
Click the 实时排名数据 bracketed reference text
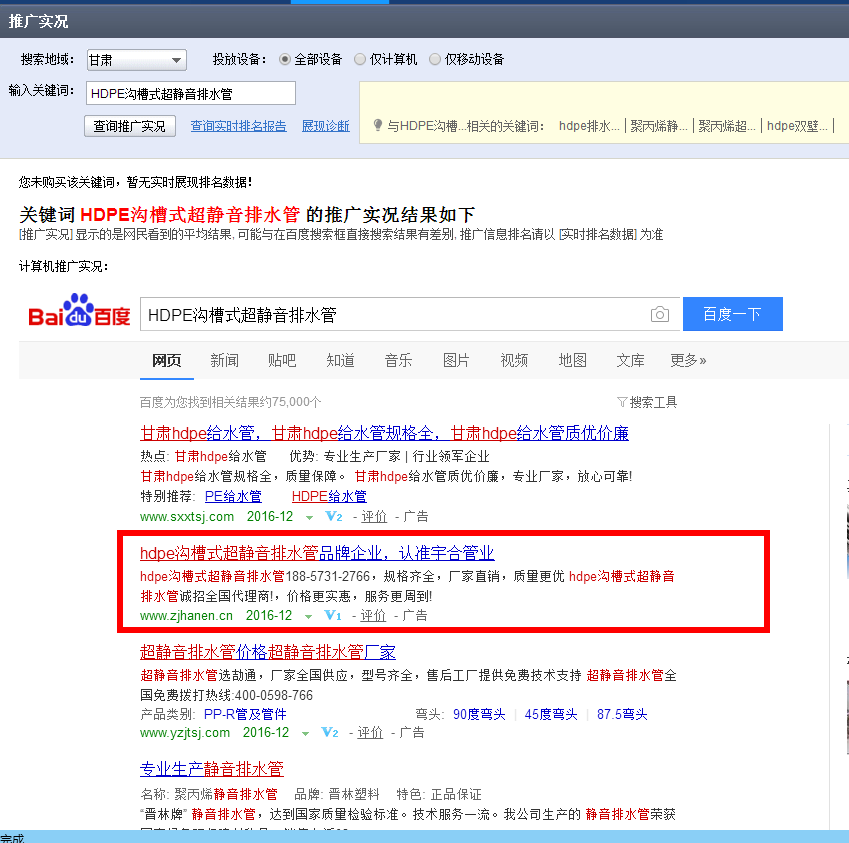pos(598,234)
